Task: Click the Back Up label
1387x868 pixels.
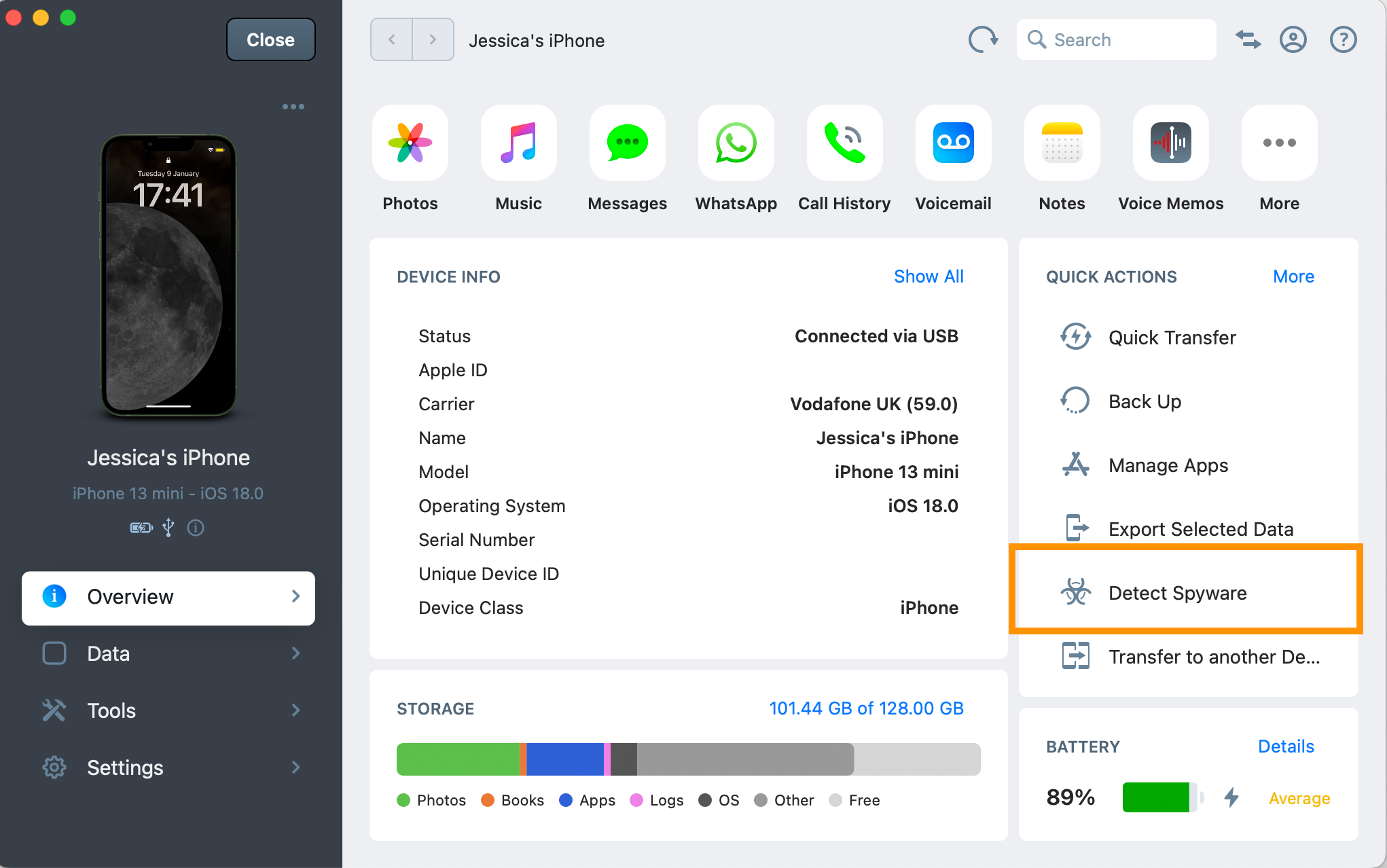Action: [1145, 401]
